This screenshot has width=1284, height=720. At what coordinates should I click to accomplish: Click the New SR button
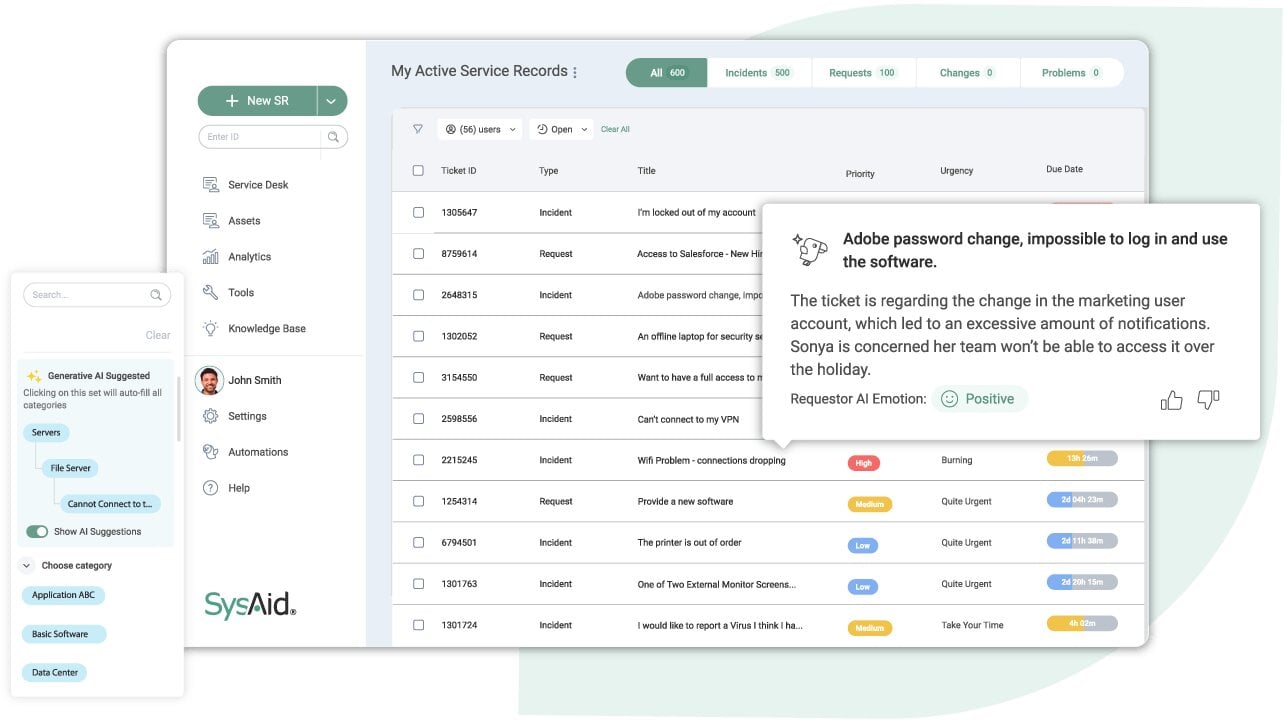[x=258, y=101]
